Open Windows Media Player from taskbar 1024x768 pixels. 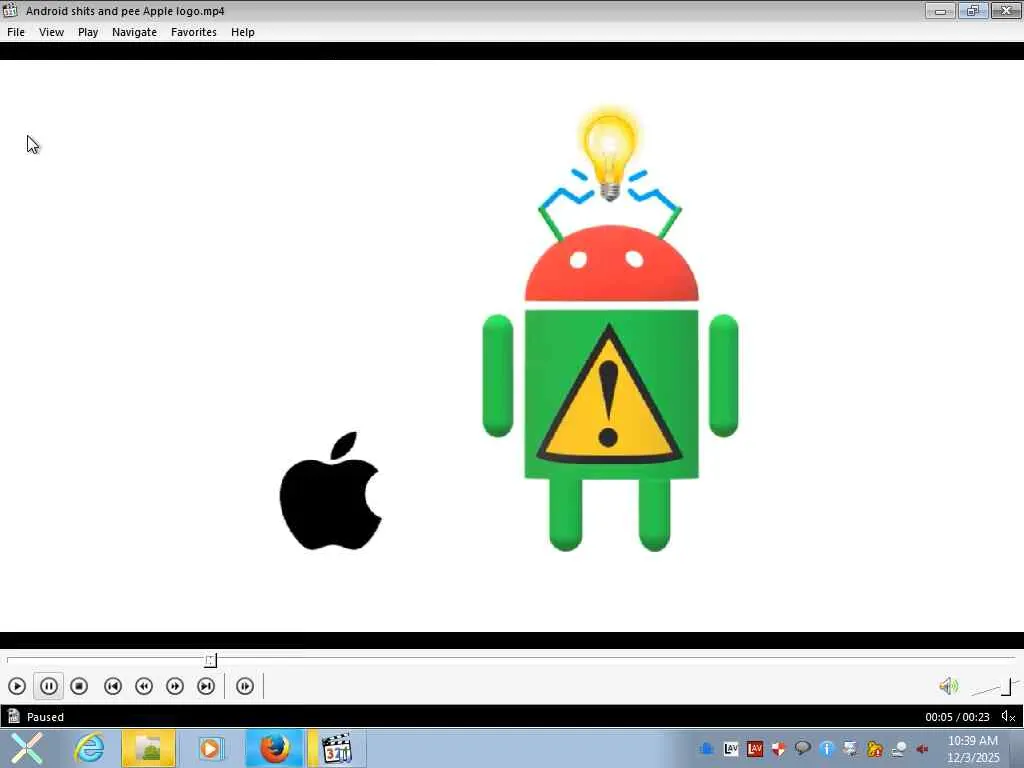coord(210,748)
